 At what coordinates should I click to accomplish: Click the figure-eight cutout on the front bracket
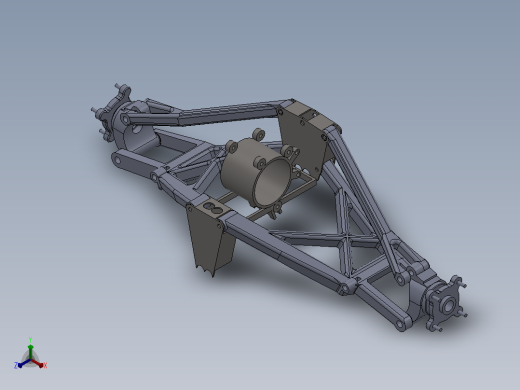coord(213,208)
